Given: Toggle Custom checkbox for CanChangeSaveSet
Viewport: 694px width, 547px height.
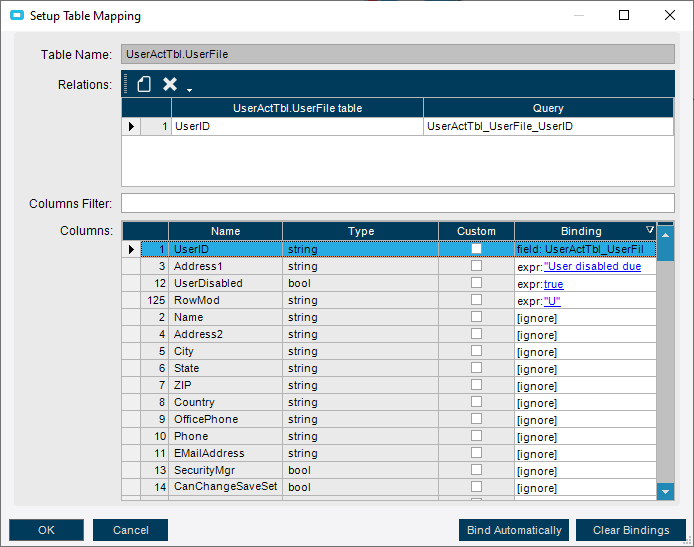Looking at the screenshot, I should point(476,486).
